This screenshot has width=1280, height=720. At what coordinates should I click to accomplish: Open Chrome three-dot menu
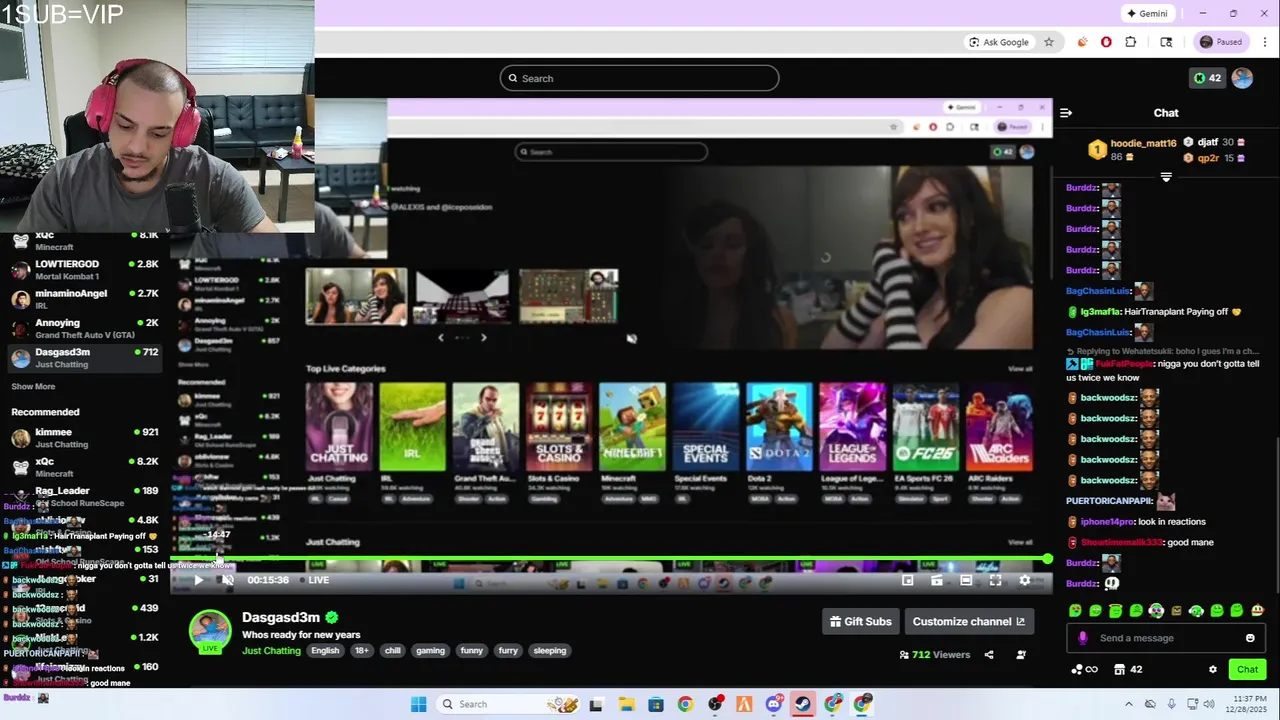[x=1265, y=42]
